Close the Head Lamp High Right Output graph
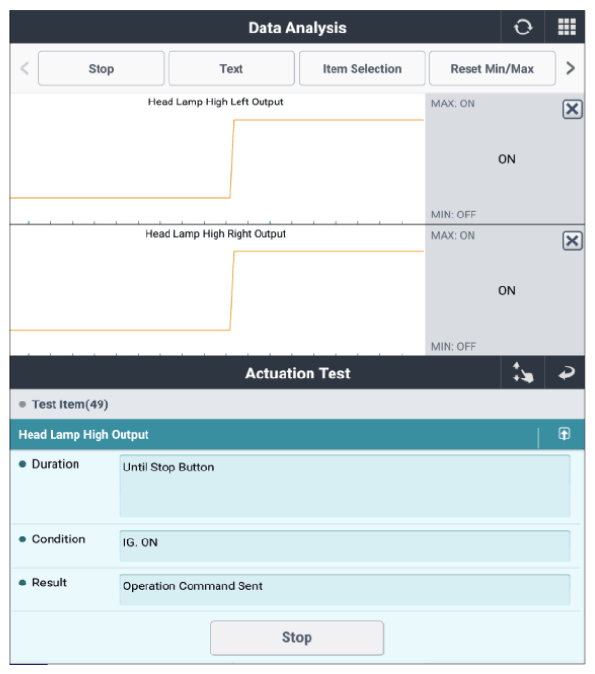This screenshot has height=674, width=595. [x=572, y=241]
